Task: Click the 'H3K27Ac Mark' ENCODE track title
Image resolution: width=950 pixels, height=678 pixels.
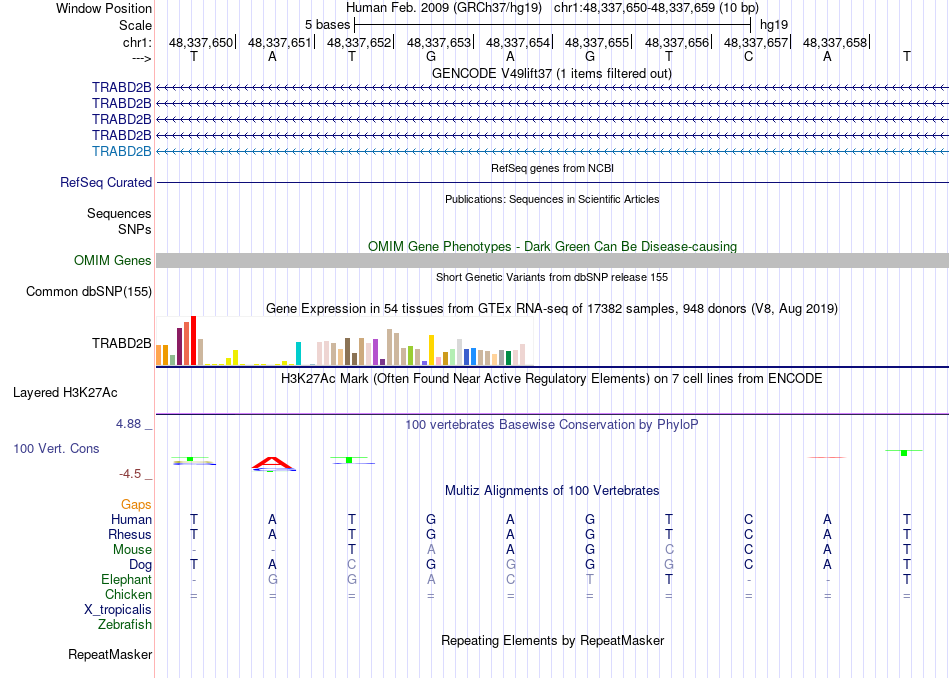Action: (552, 379)
